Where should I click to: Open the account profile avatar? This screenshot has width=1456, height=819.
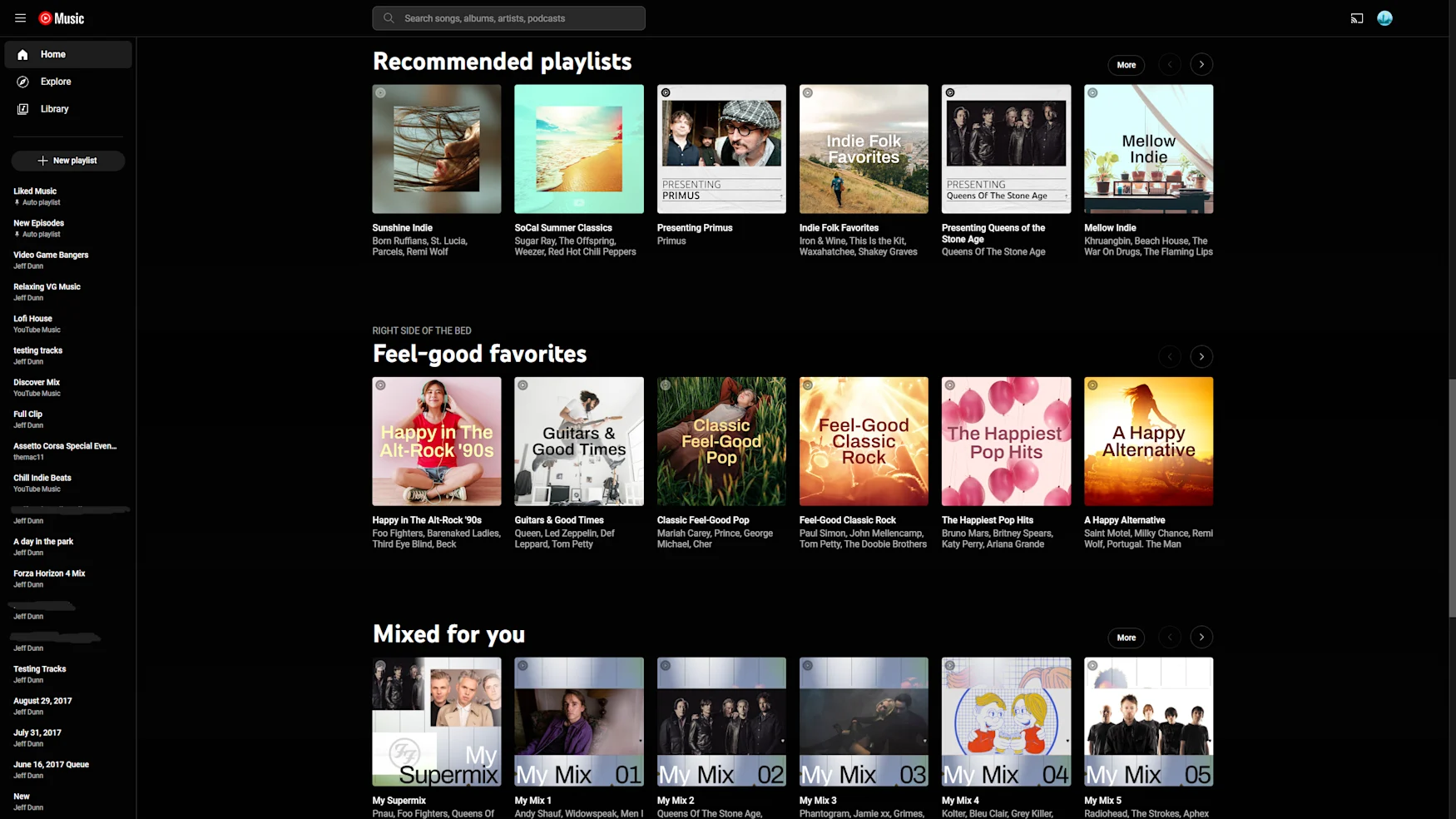[1384, 18]
